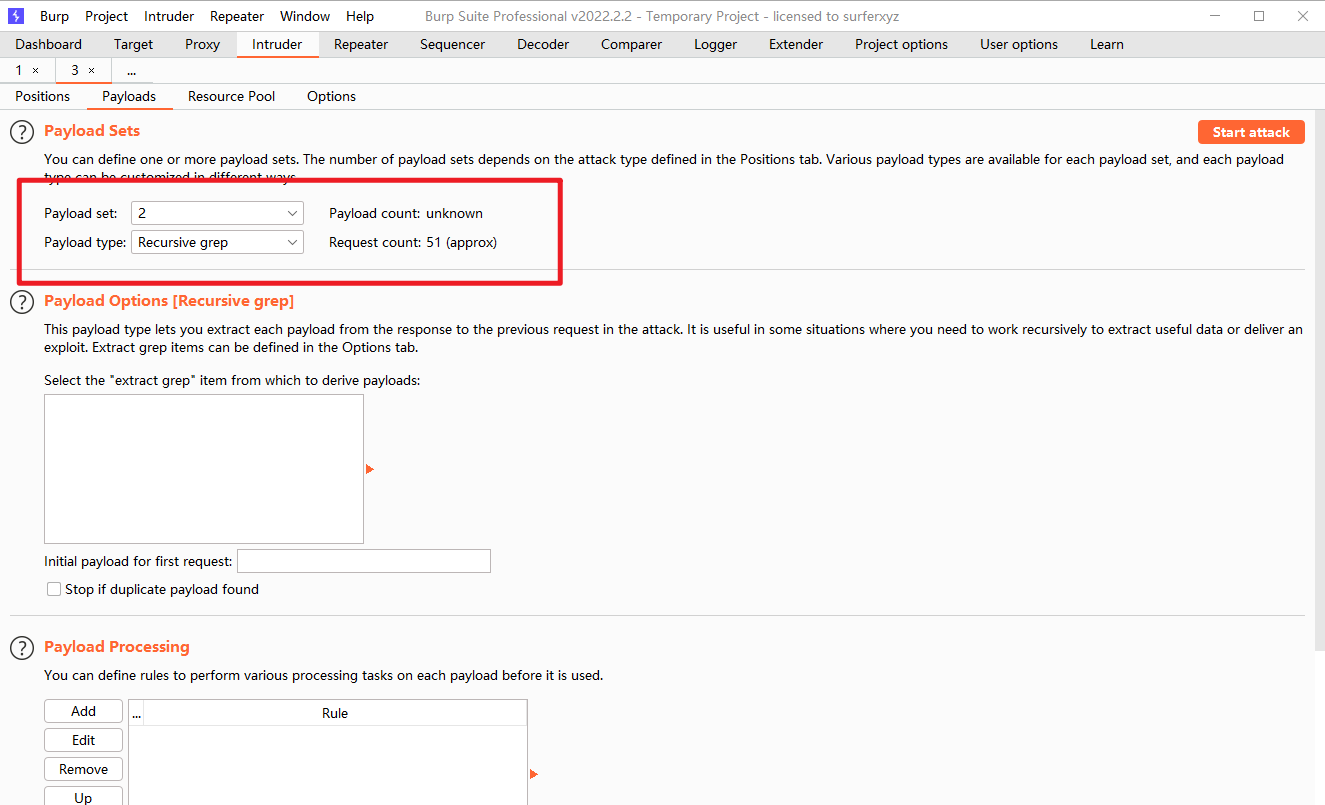Close Intruder tab 3 with its x
This screenshot has height=805, width=1325.
tap(92, 71)
